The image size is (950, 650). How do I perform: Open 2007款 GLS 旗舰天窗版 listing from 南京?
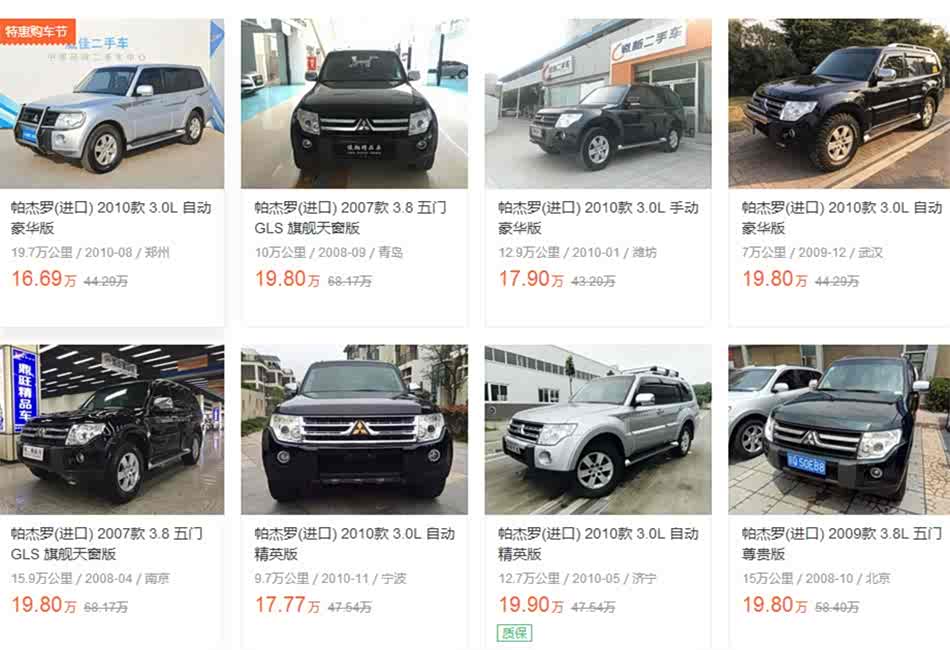point(107,543)
